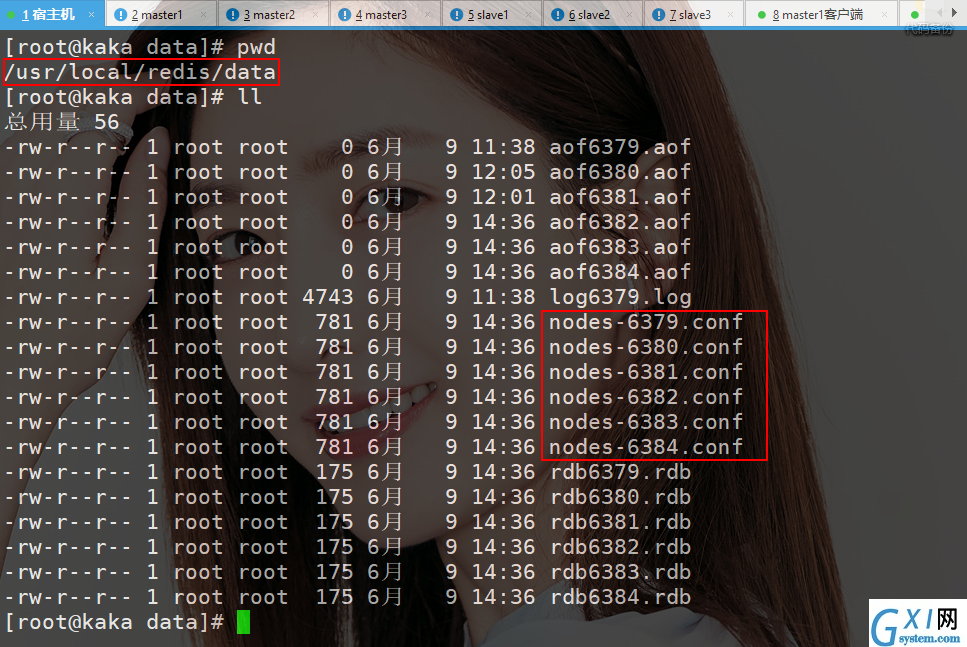The height and width of the screenshot is (647, 967).
Task: Switch to the 3 master2 tab
Action: 273,14
